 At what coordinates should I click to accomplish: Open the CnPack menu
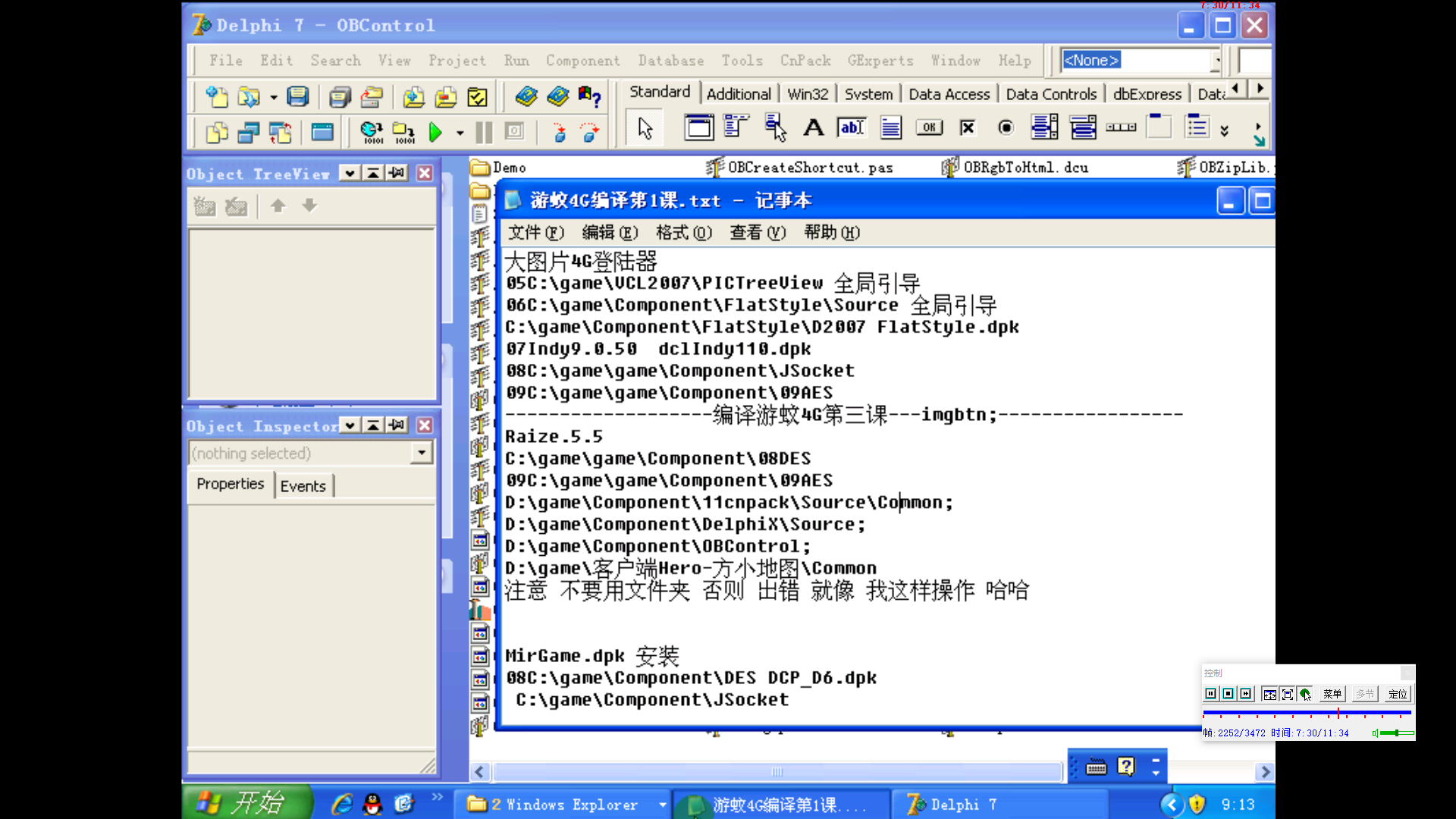805,60
